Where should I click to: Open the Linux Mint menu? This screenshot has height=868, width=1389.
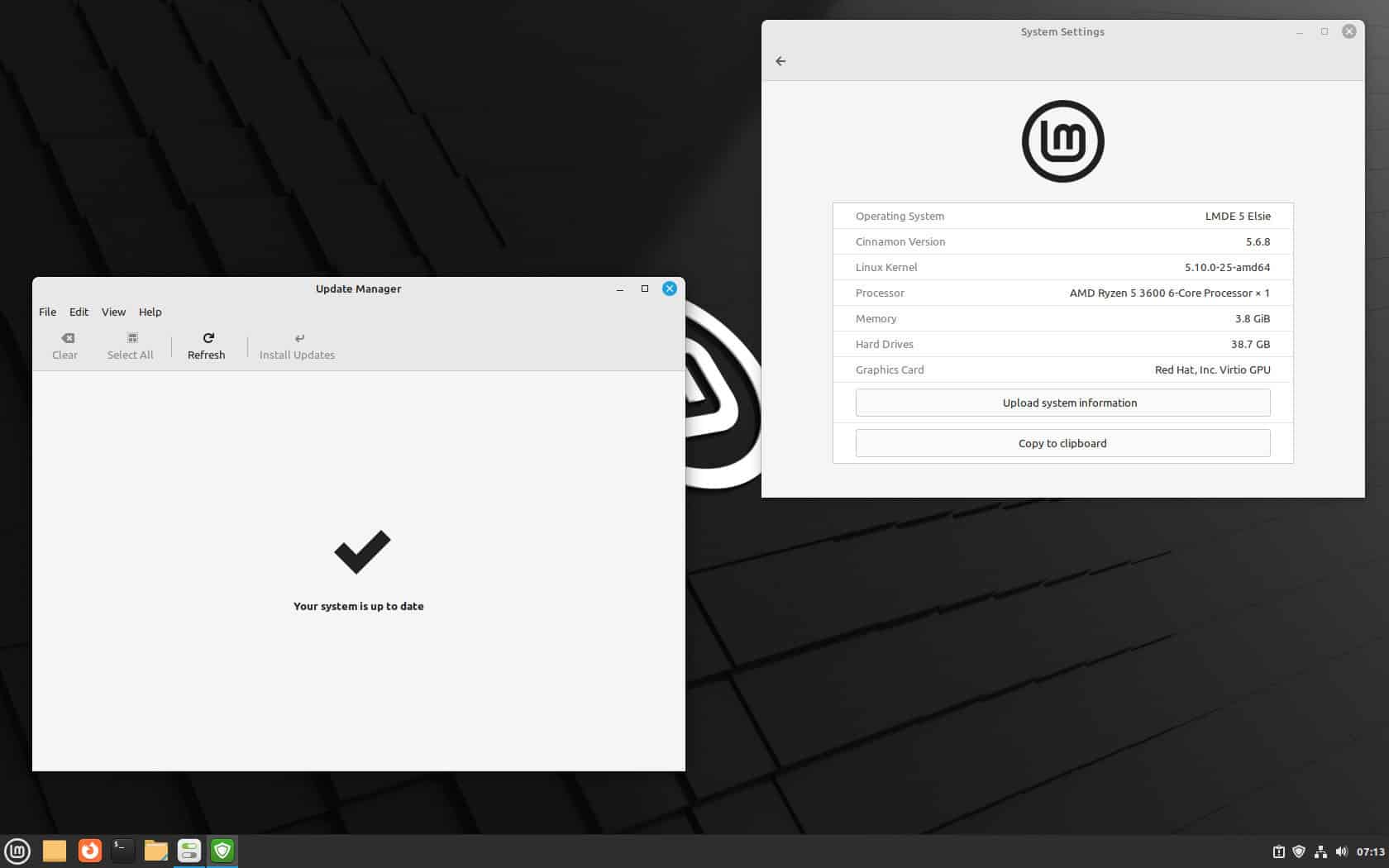coord(17,851)
